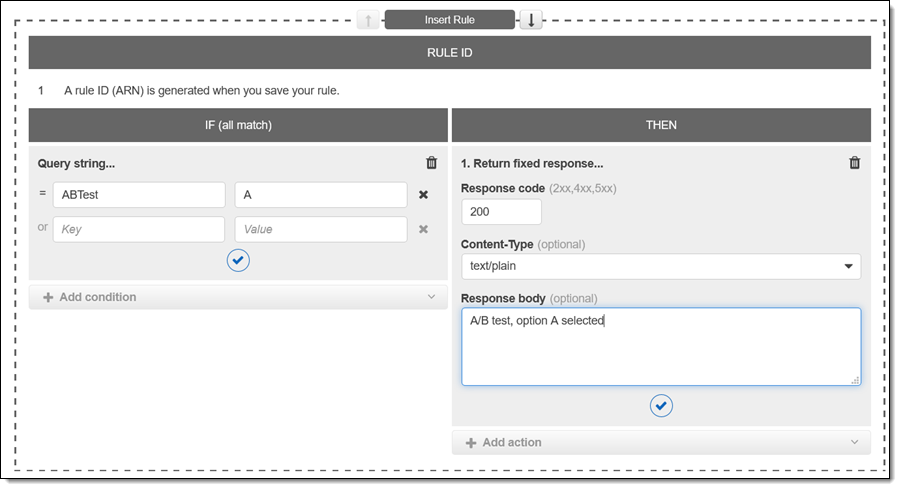Click the Insert Rule button
Image resolution: width=900 pixels, height=489 pixels.
(x=449, y=20)
